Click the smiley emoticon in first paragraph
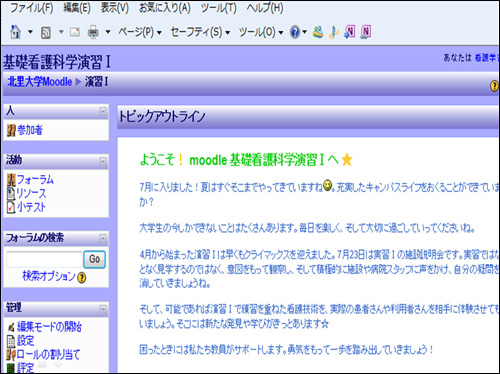500x374 pixels. pos(328,186)
